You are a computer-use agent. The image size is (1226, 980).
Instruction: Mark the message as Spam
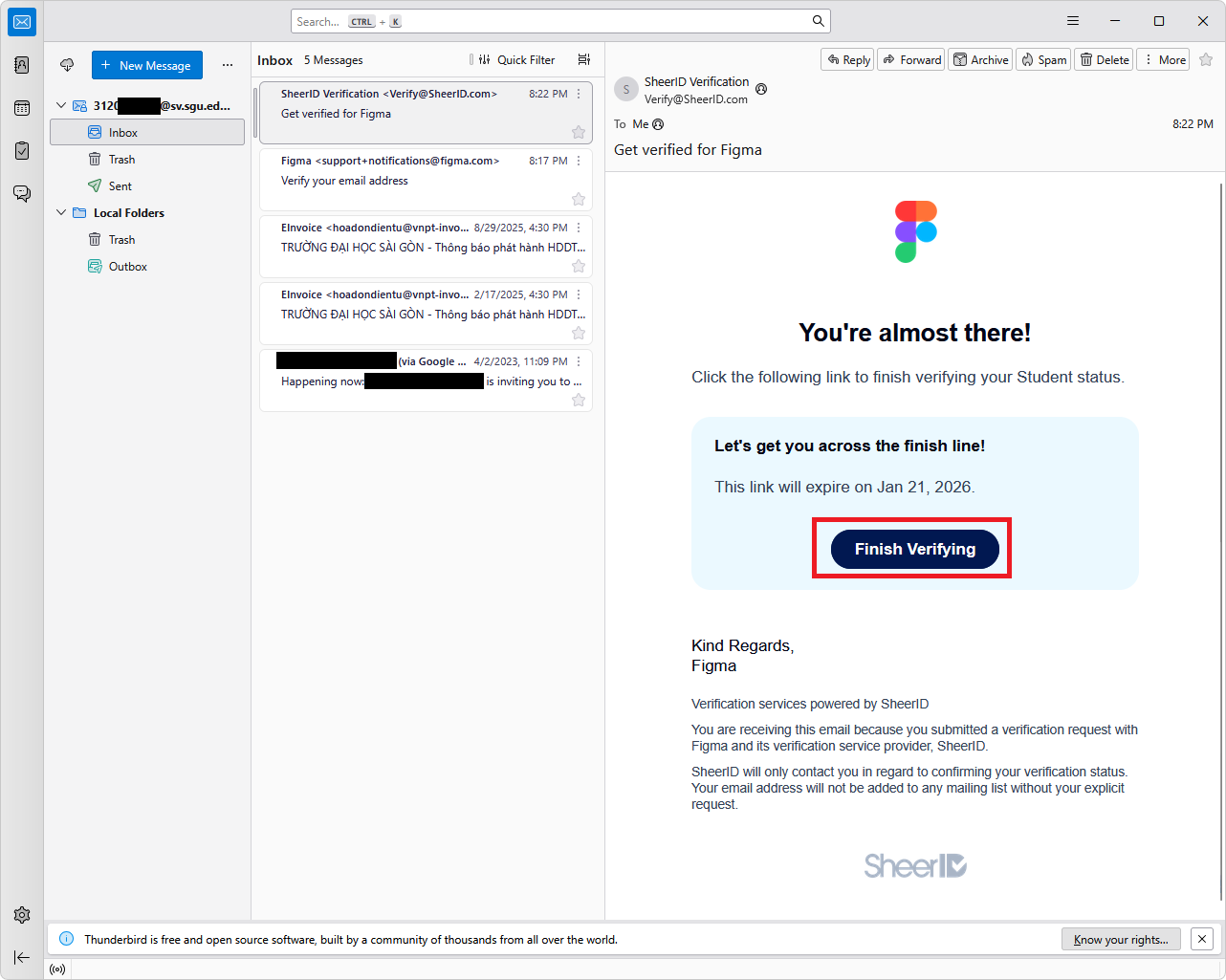1043,59
